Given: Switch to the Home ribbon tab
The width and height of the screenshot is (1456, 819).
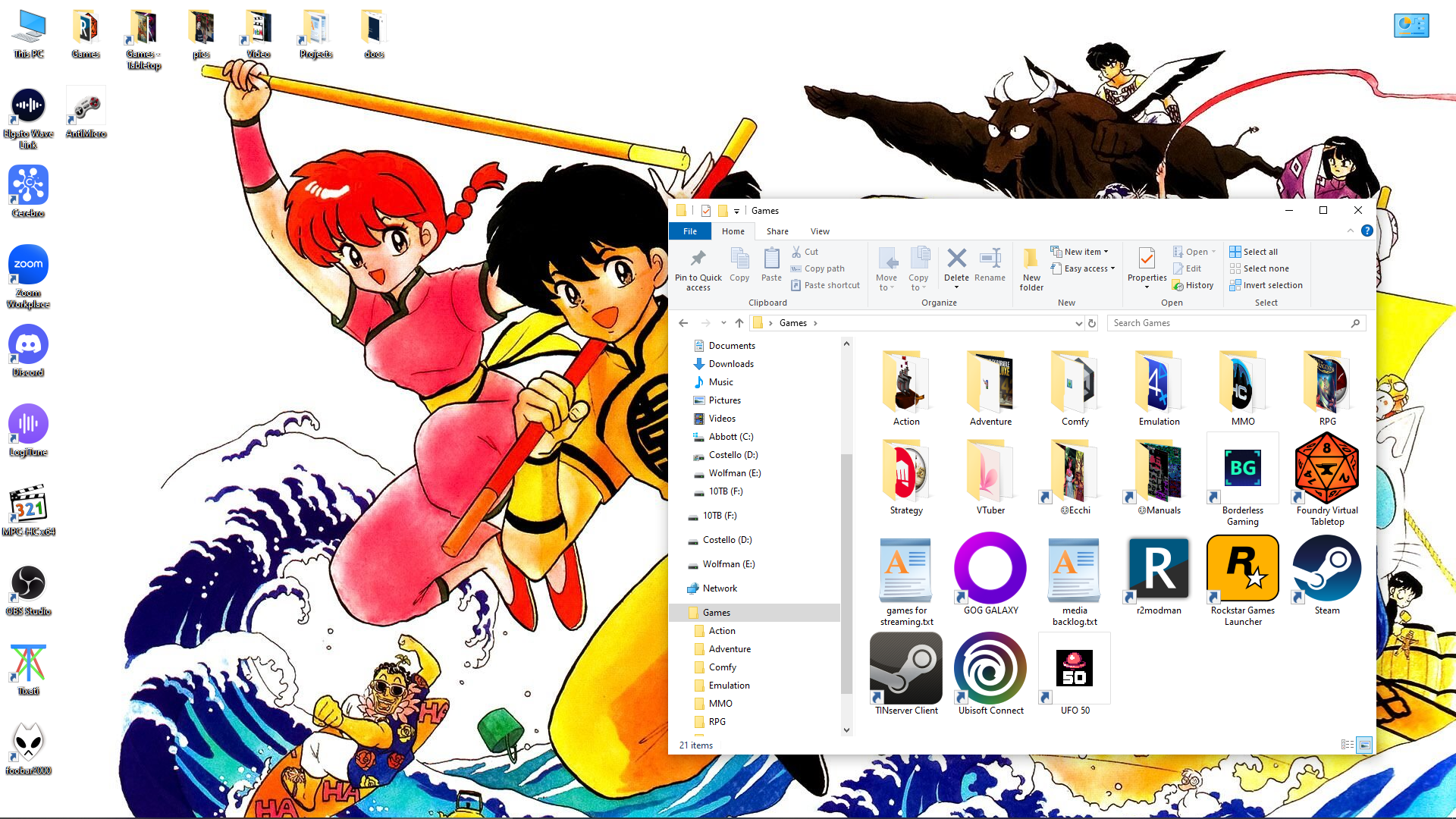Looking at the screenshot, I should coord(733,231).
